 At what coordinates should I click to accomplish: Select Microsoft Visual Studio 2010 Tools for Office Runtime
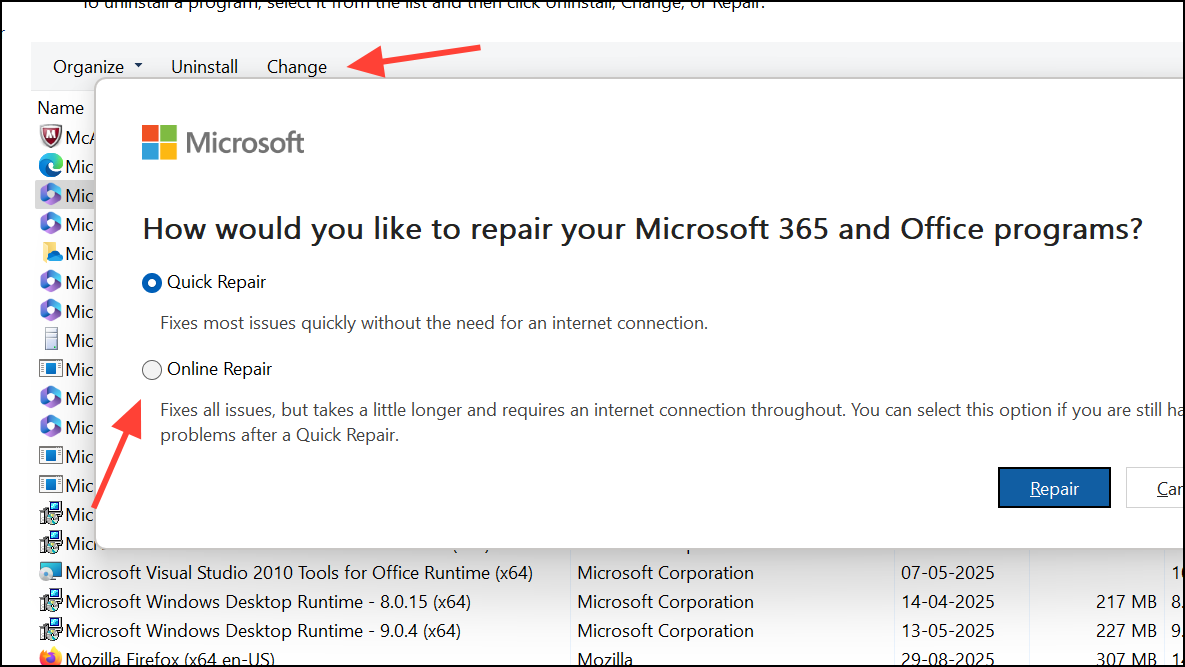pyautogui.click(x=299, y=573)
